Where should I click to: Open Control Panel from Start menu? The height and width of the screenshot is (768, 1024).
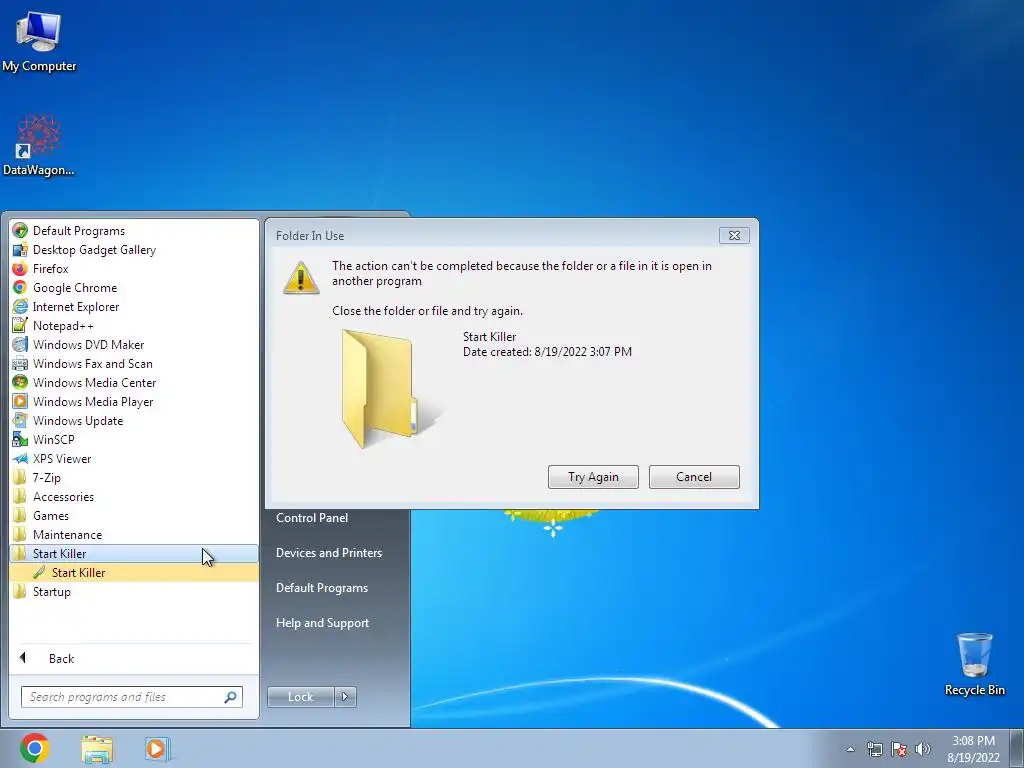pos(312,518)
